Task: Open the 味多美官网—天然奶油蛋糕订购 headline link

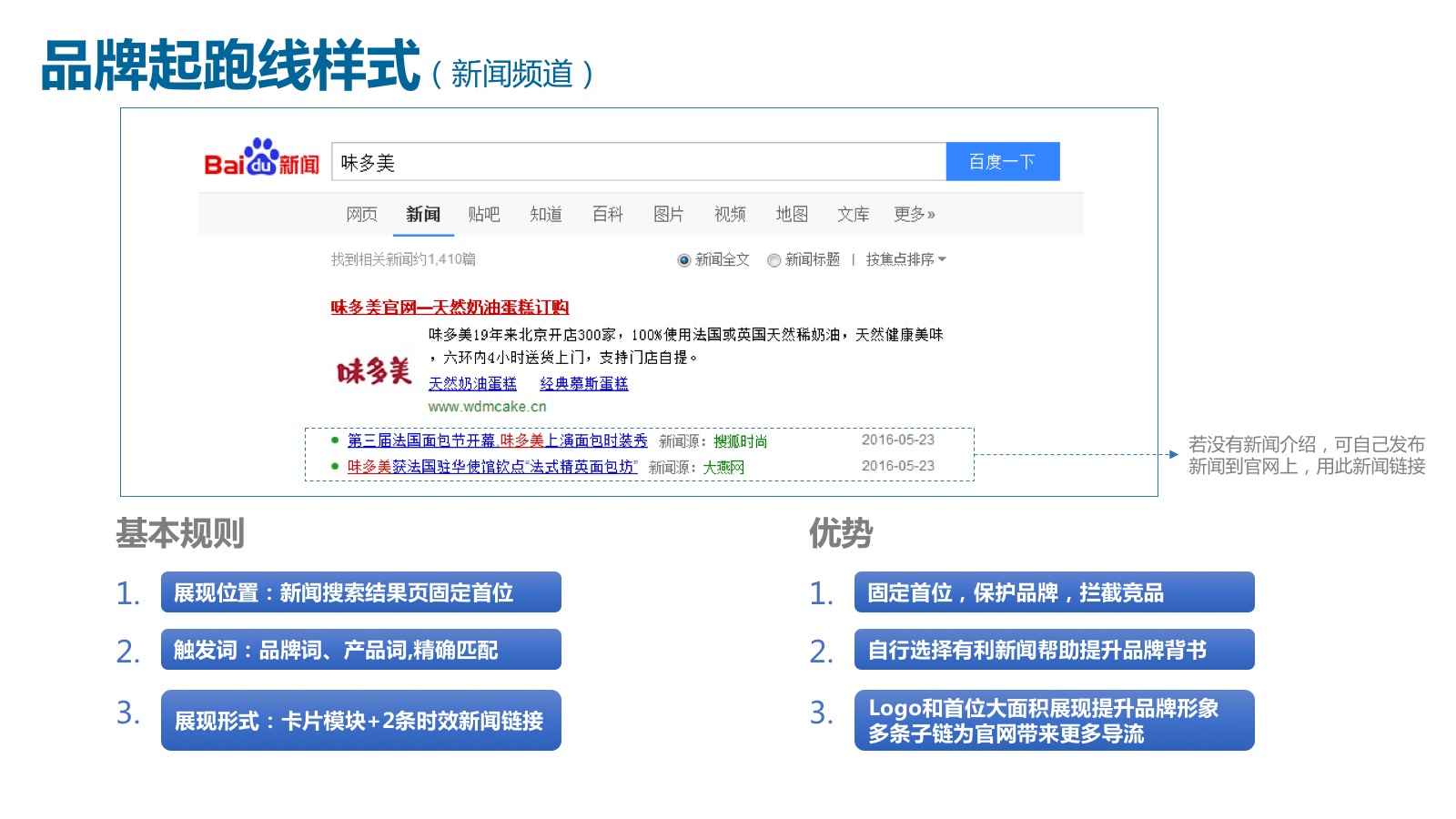Action: tap(450, 307)
